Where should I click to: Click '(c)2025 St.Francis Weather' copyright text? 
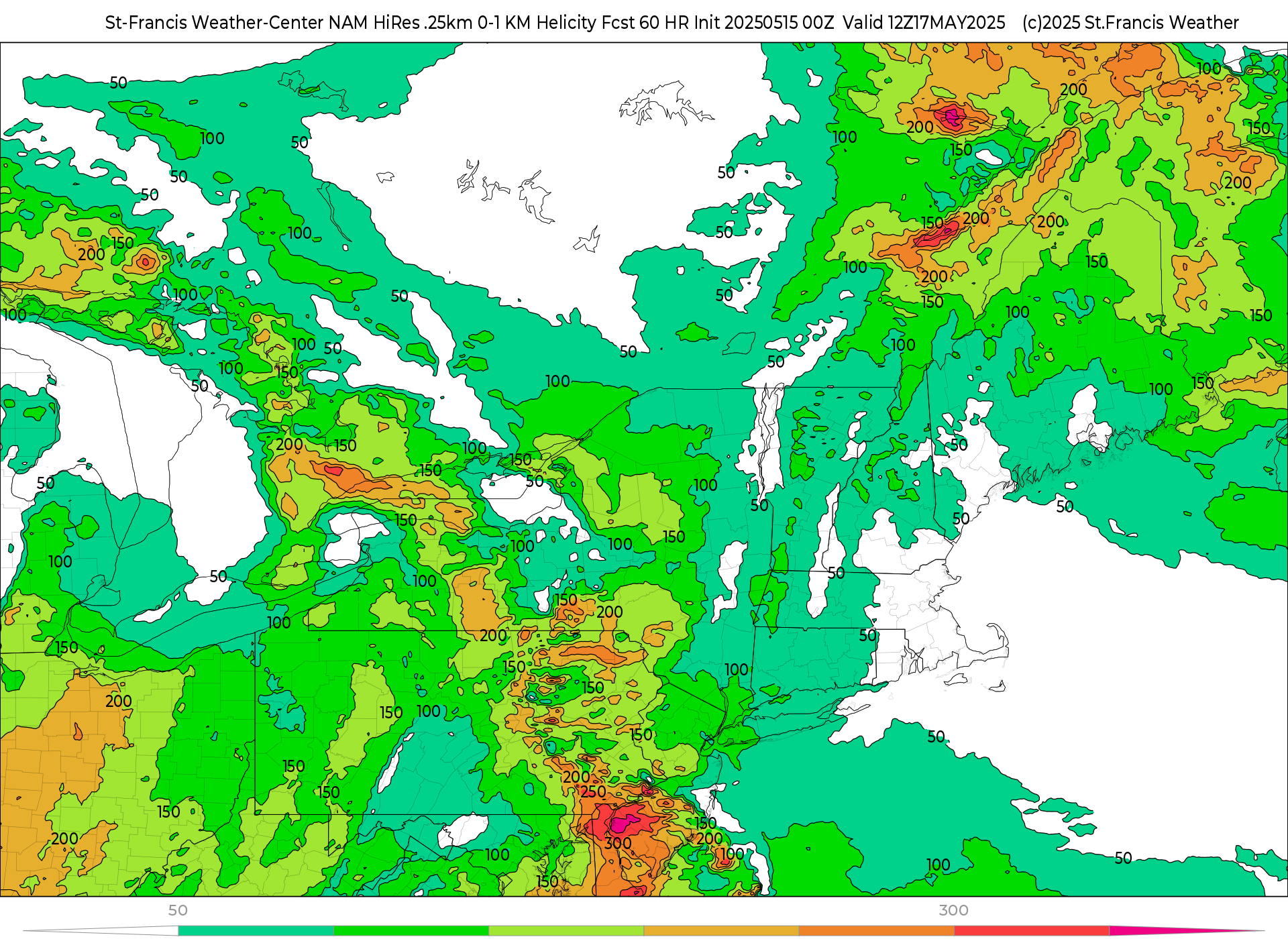click(x=1130, y=23)
